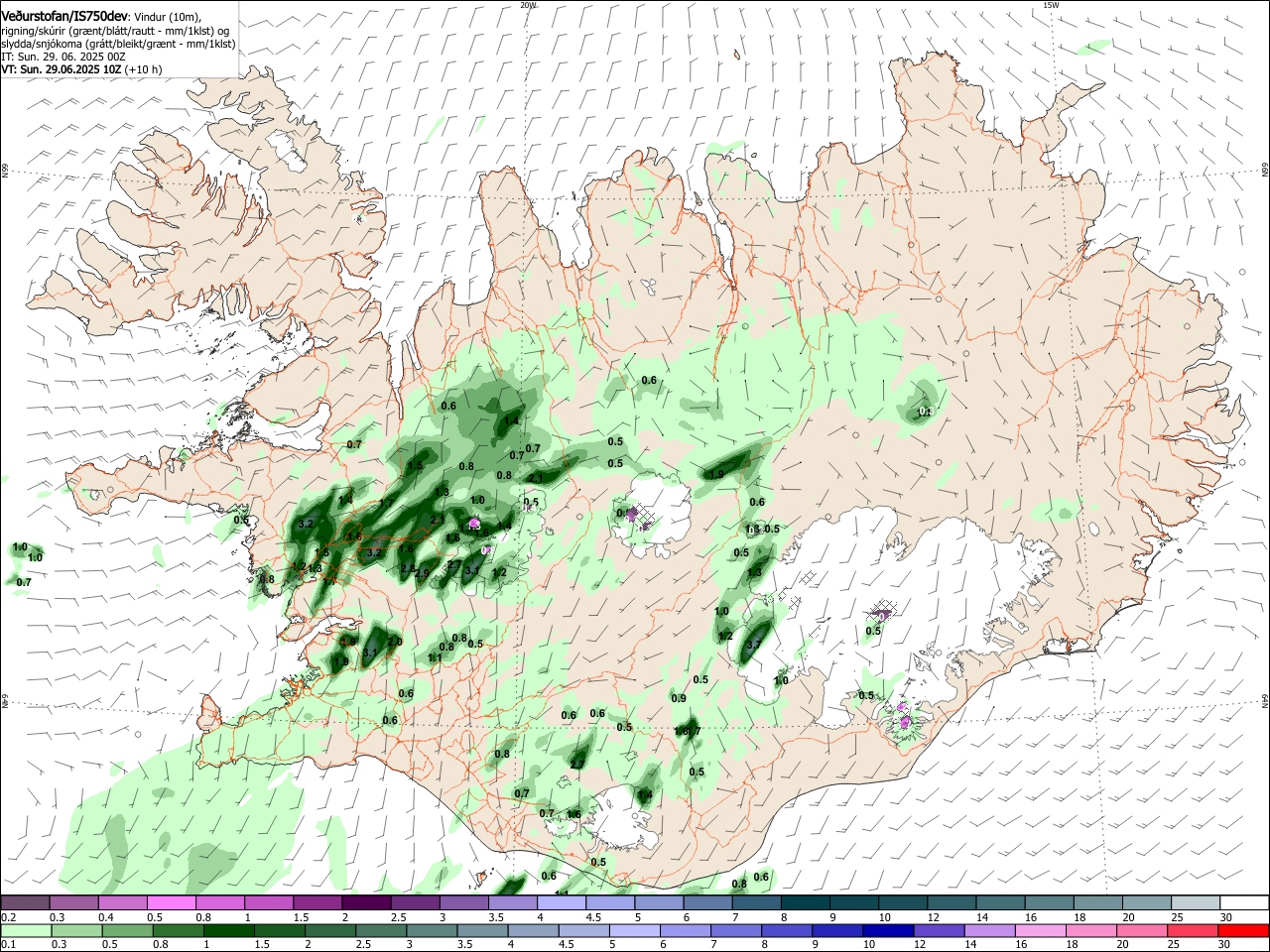The height and width of the screenshot is (952, 1270).
Task: Click the Veðurstofan/IS750dev title text
Action: [64, 17]
